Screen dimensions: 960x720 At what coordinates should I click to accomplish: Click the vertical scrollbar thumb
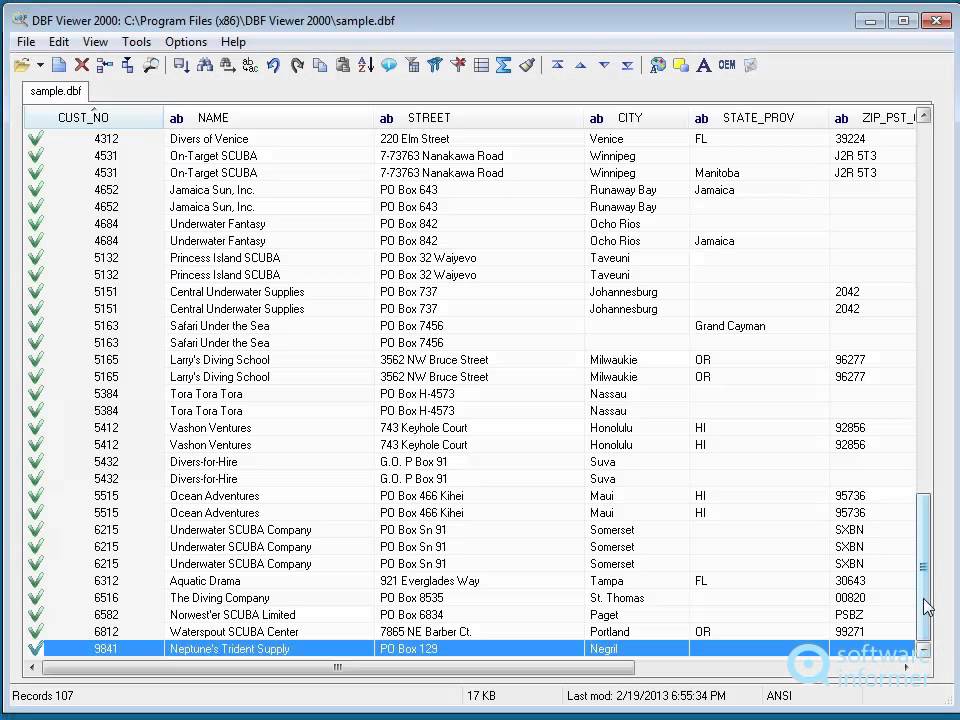tap(924, 567)
